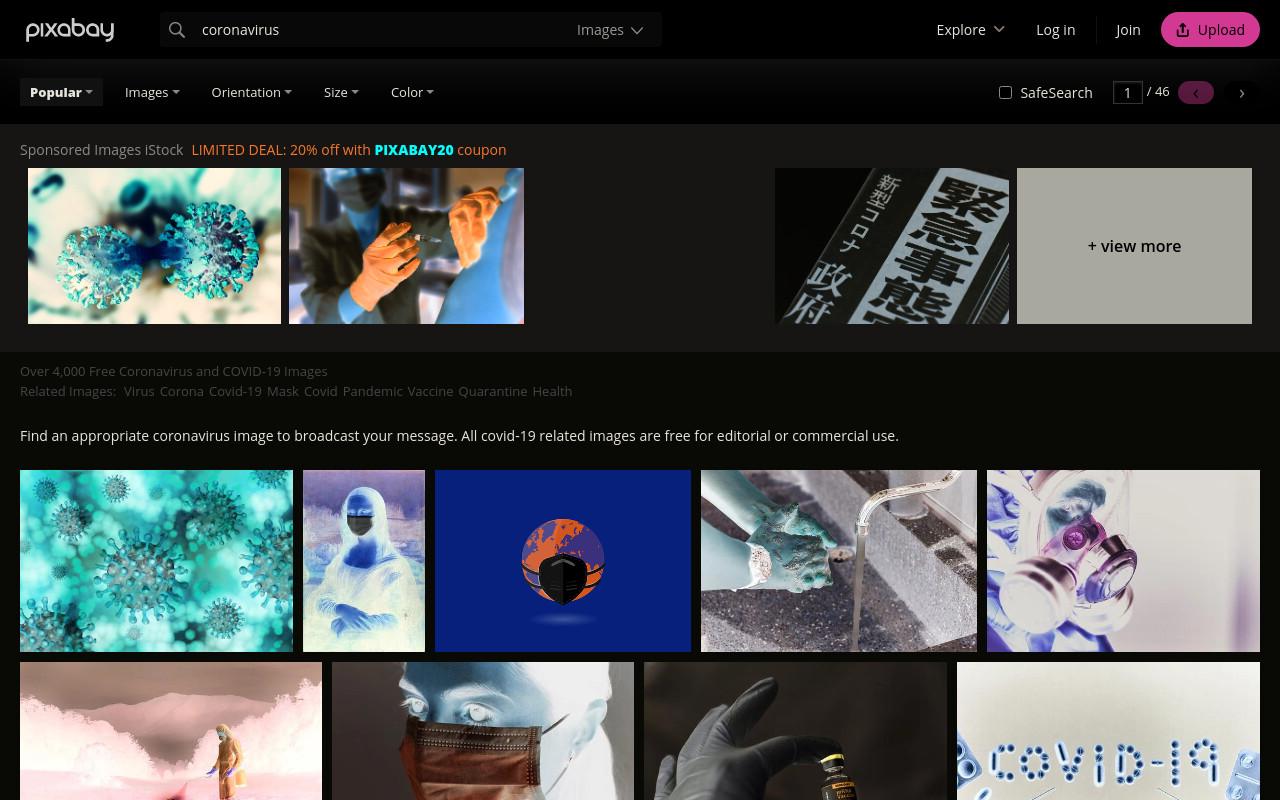Open the Images filter dropdown

click(x=152, y=92)
